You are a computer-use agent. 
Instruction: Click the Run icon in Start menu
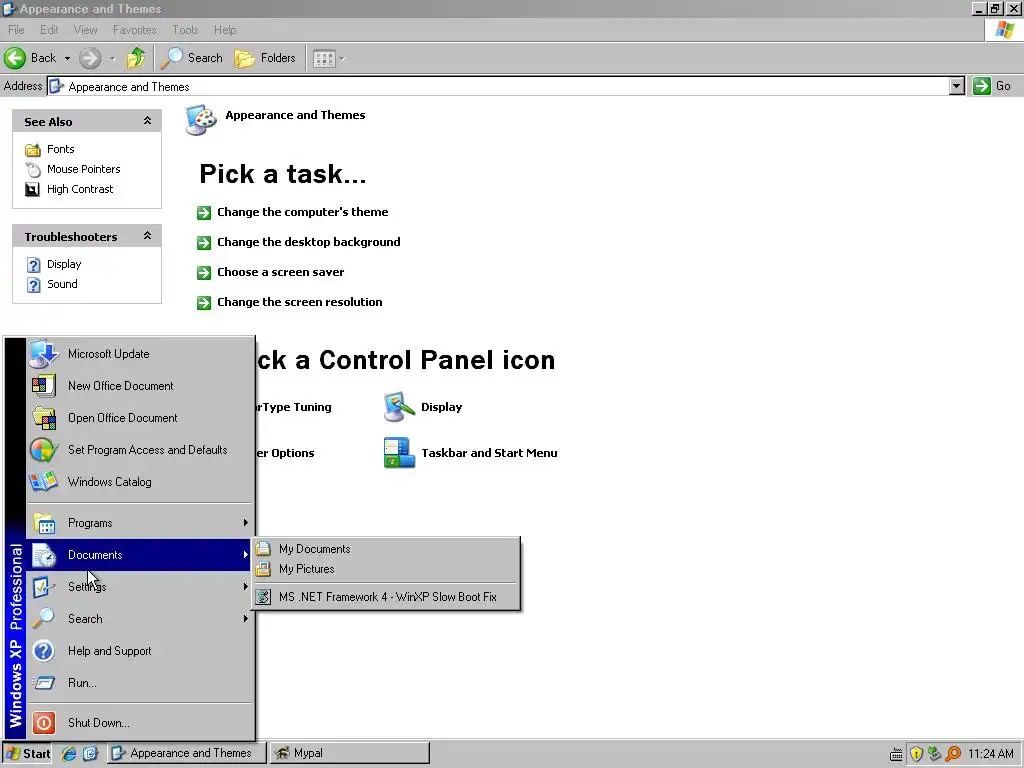pos(44,683)
